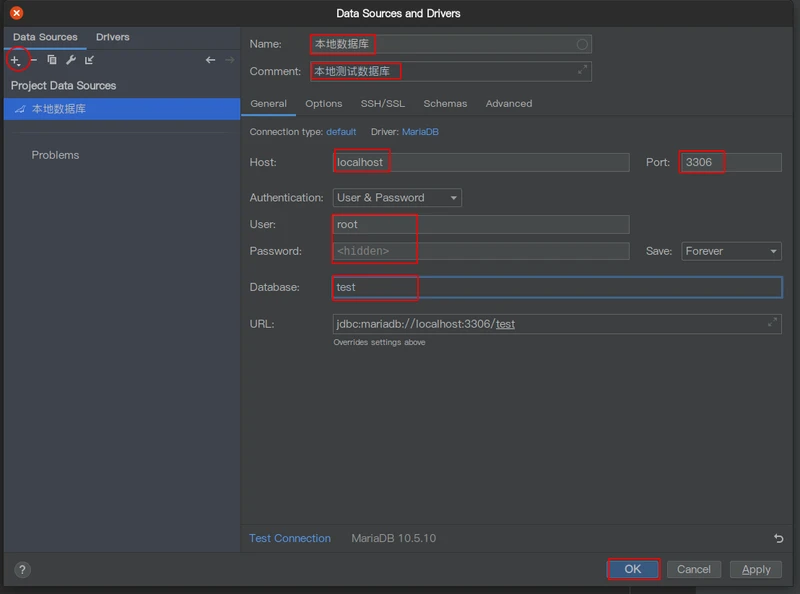Viewport: 800px width, 594px height.
Task: Click into the Host field containing localhost
Action: (481, 162)
